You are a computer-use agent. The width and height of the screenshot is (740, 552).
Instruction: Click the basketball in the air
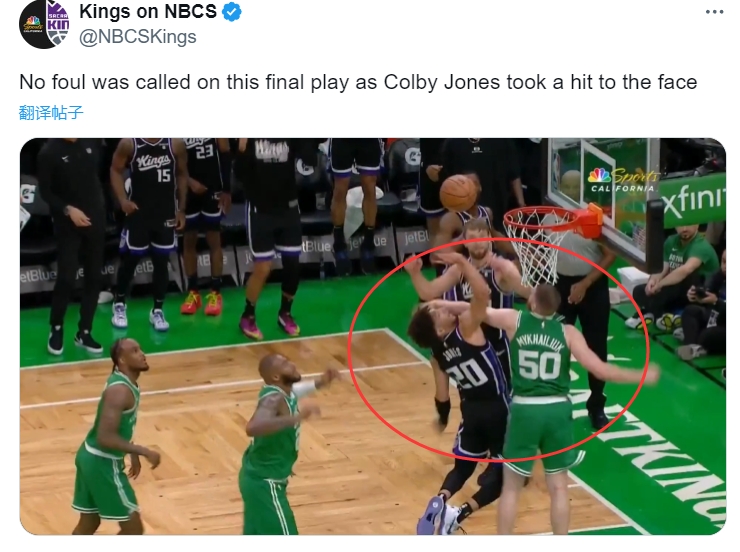(459, 192)
